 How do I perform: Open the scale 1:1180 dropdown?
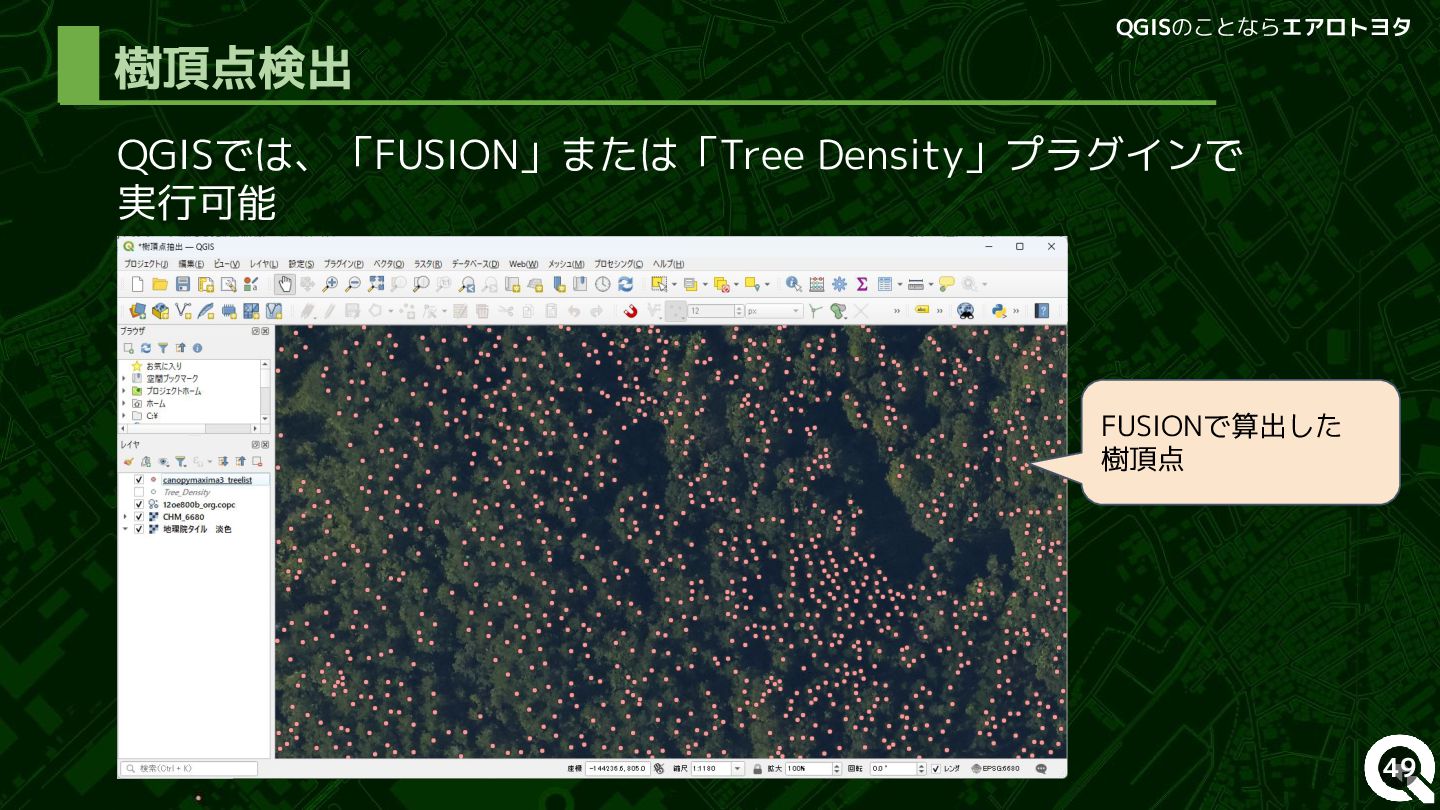[x=738, y=769]
